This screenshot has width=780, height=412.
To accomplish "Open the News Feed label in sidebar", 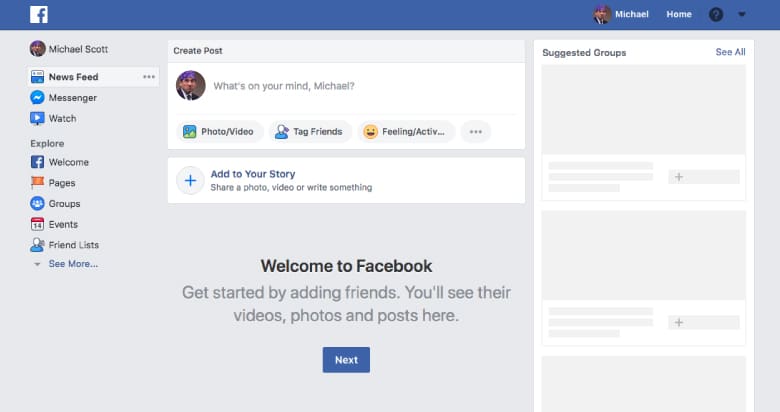I will pos(73,77).
